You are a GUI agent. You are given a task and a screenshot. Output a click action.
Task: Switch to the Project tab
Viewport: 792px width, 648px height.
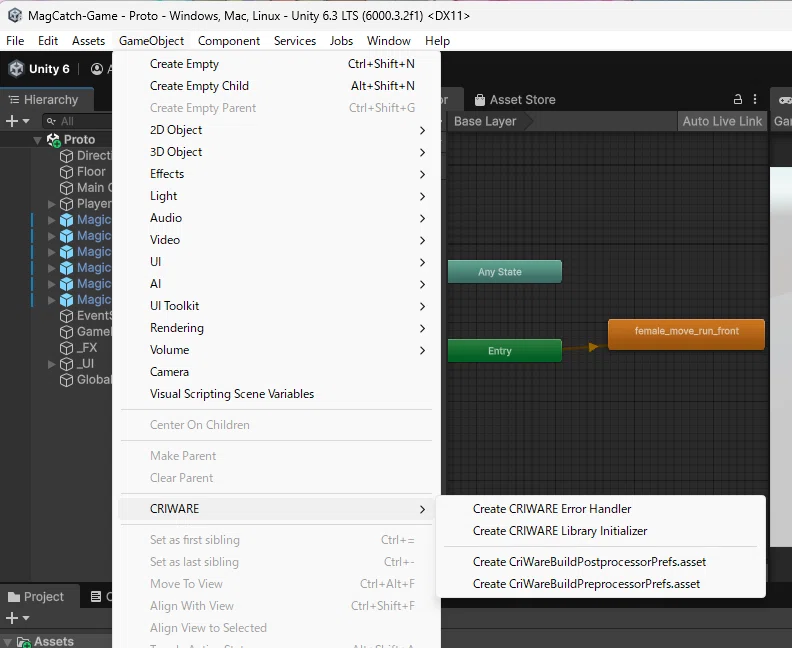pyautogui.click(x=39, y=597)
